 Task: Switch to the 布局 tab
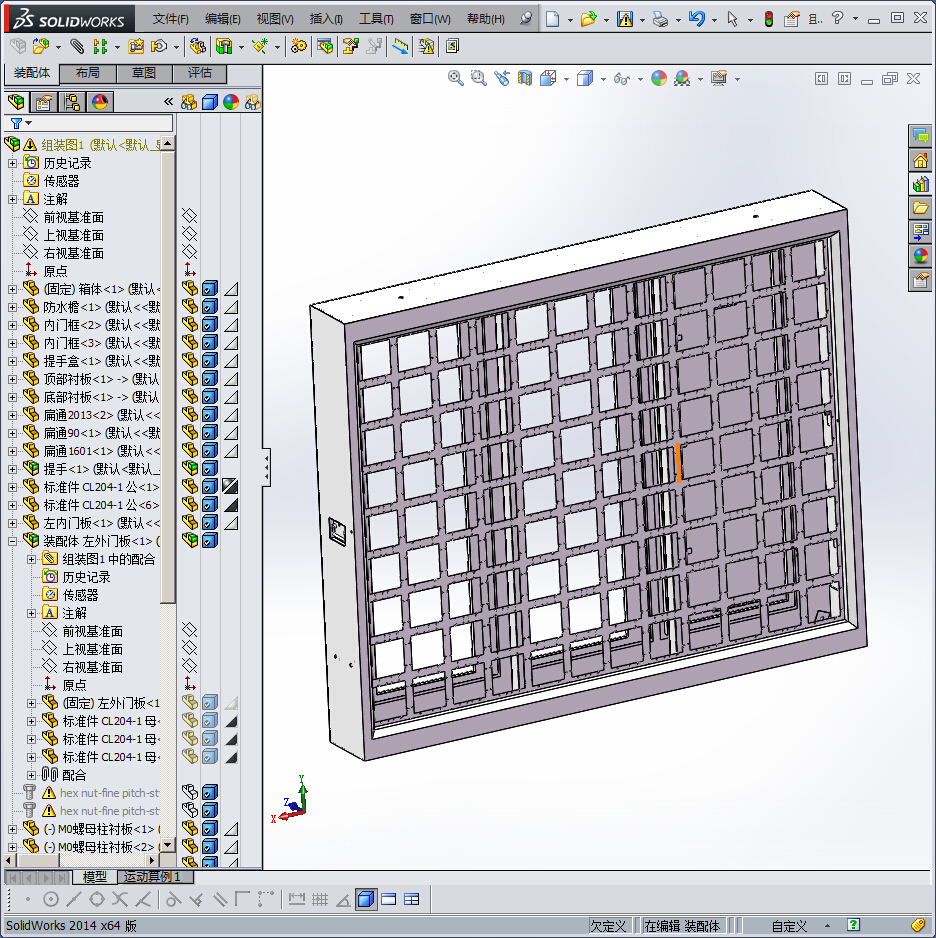click(88, 73)
